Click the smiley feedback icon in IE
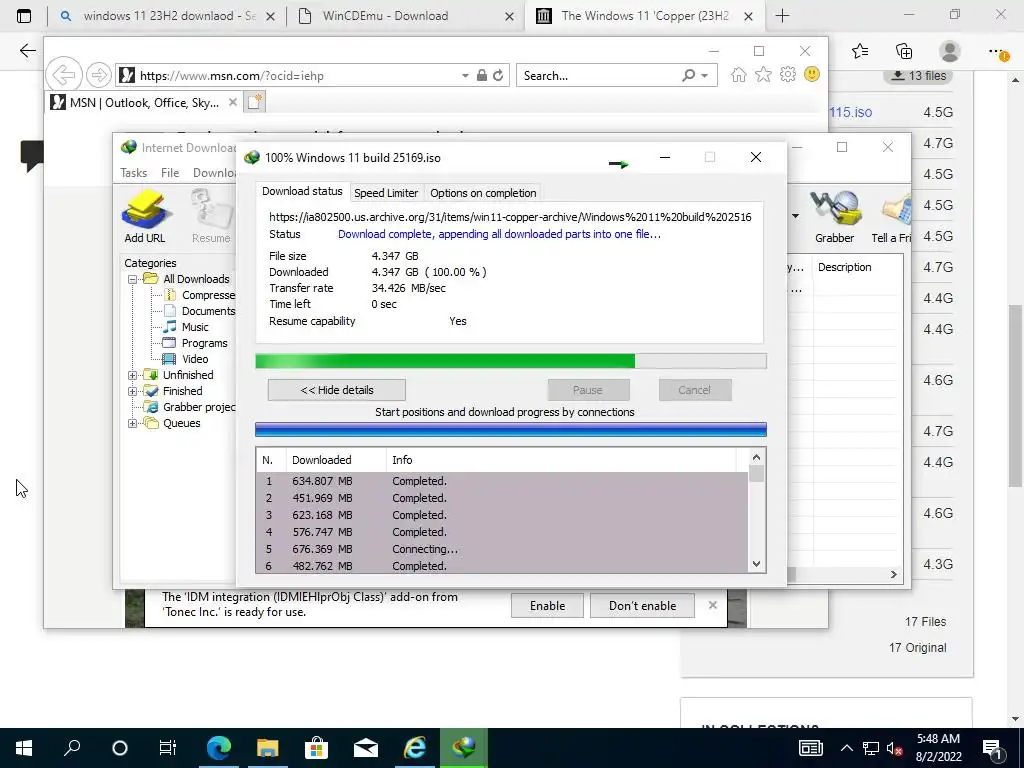The image size is (1024, 768). pos(812,74)
